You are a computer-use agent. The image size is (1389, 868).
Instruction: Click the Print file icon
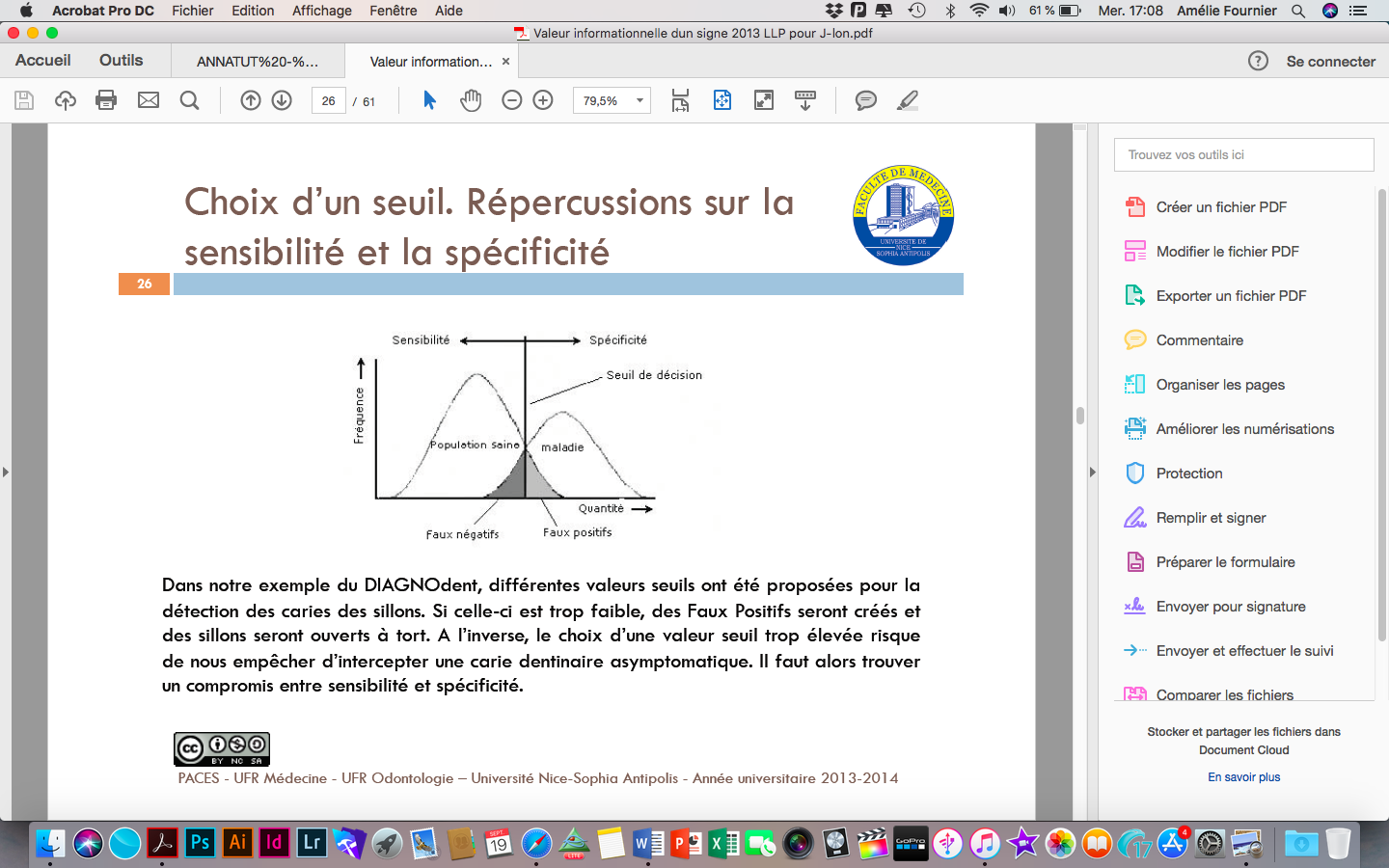click(106, 100)
